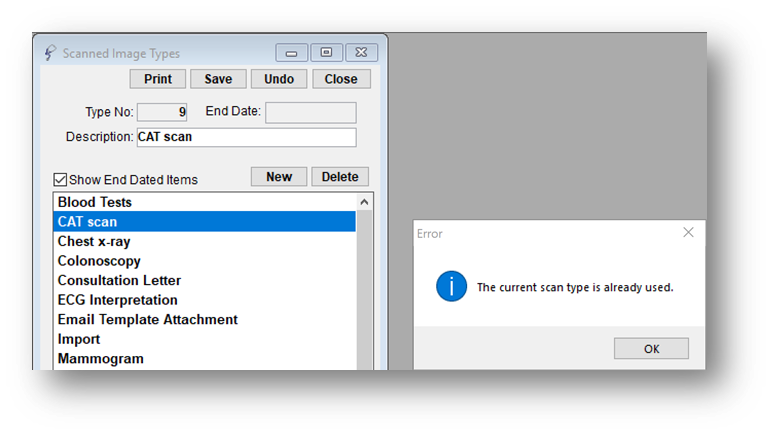The height and width of the screenshot is (435, 772).
Task: Delete the selected scan type
Action: [x=340, y=177]
